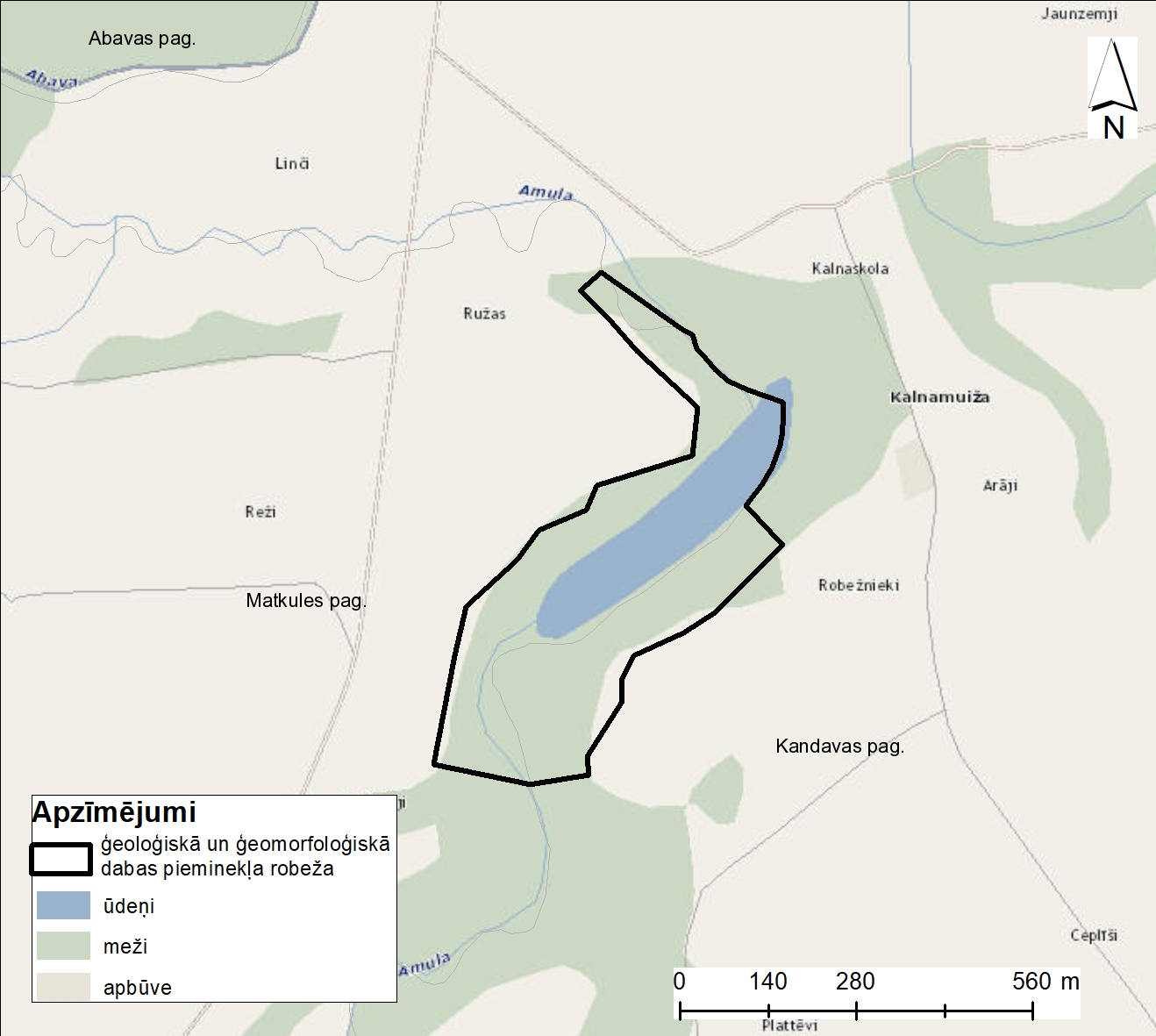Select the beige apbūve legend swatch

coord(63,986)
